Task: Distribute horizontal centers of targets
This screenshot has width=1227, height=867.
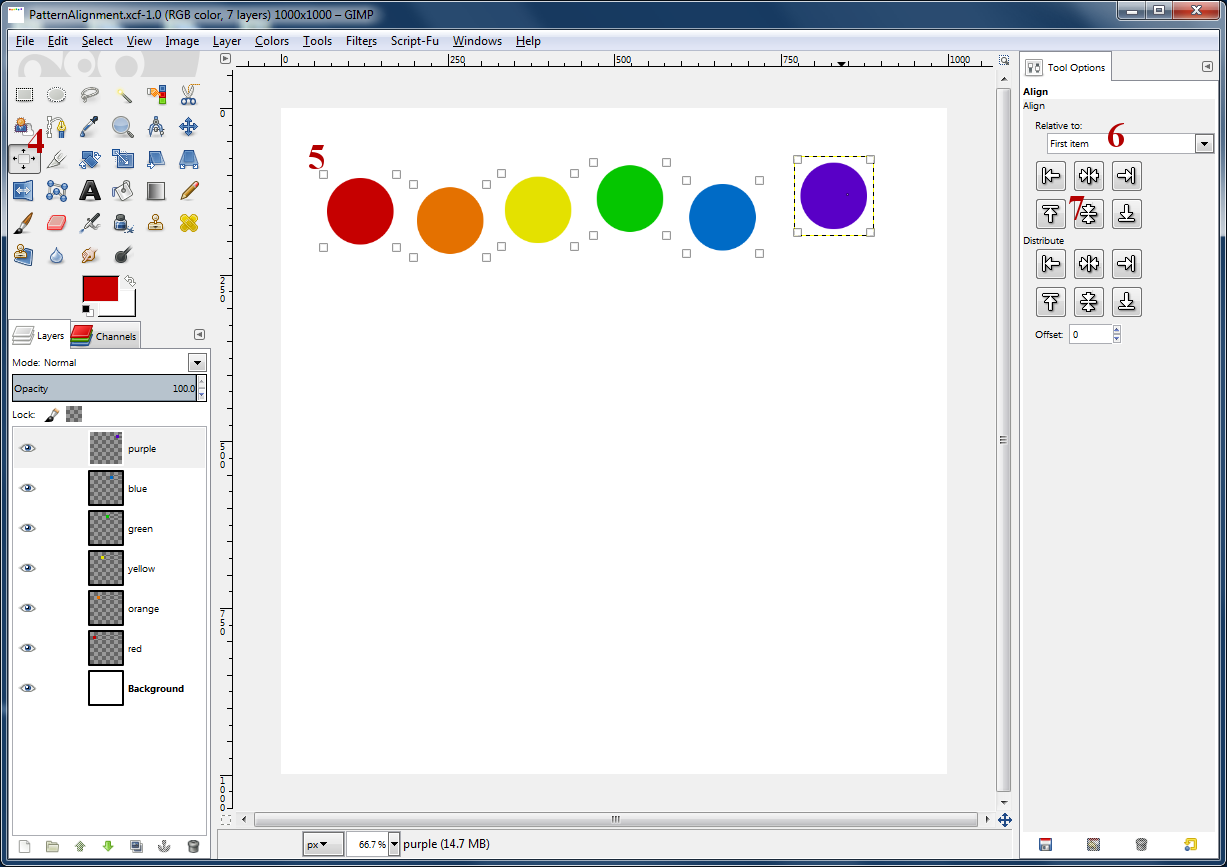Action: point(1089,265)
